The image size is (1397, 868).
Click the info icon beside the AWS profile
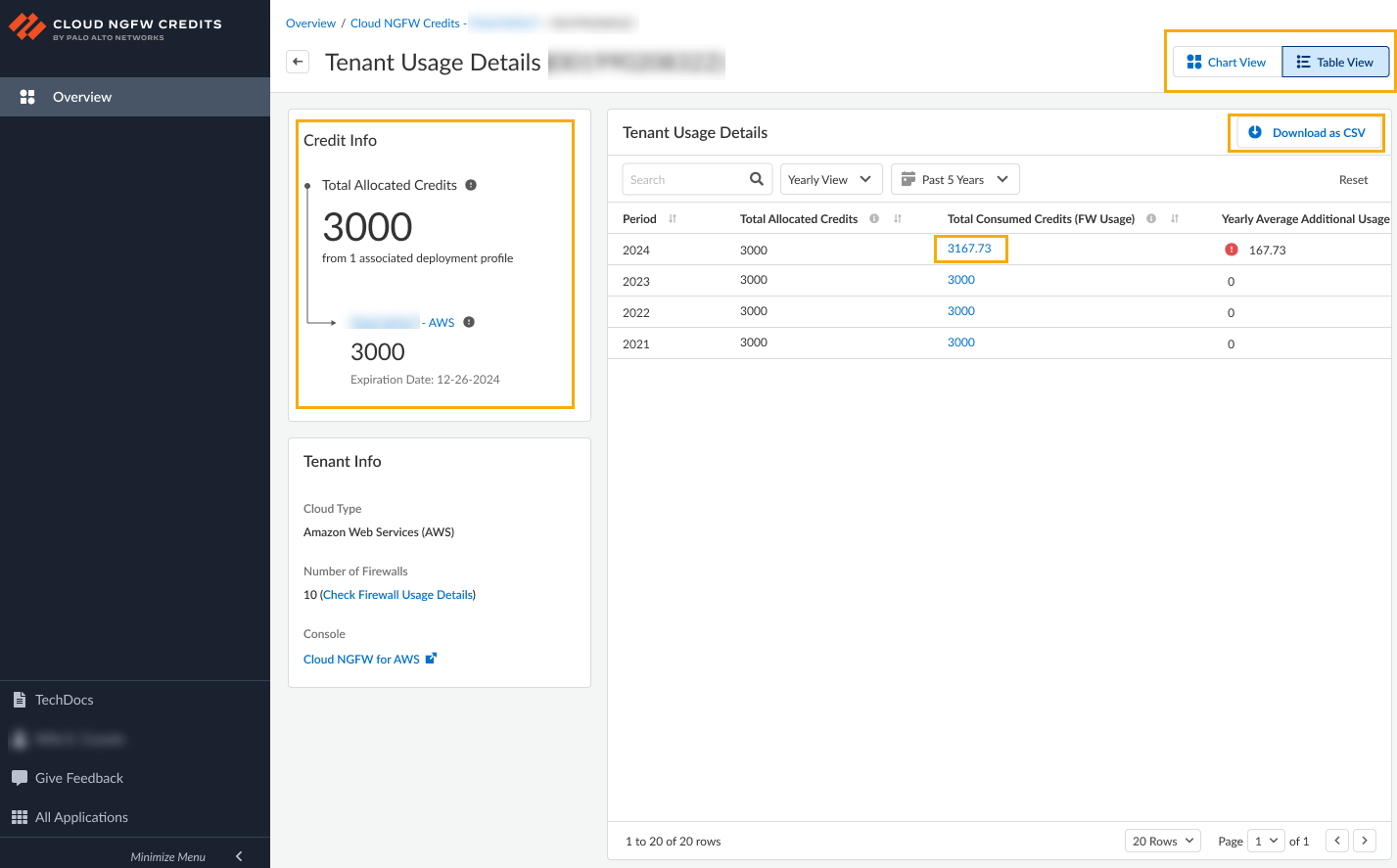tap(469, 322)
